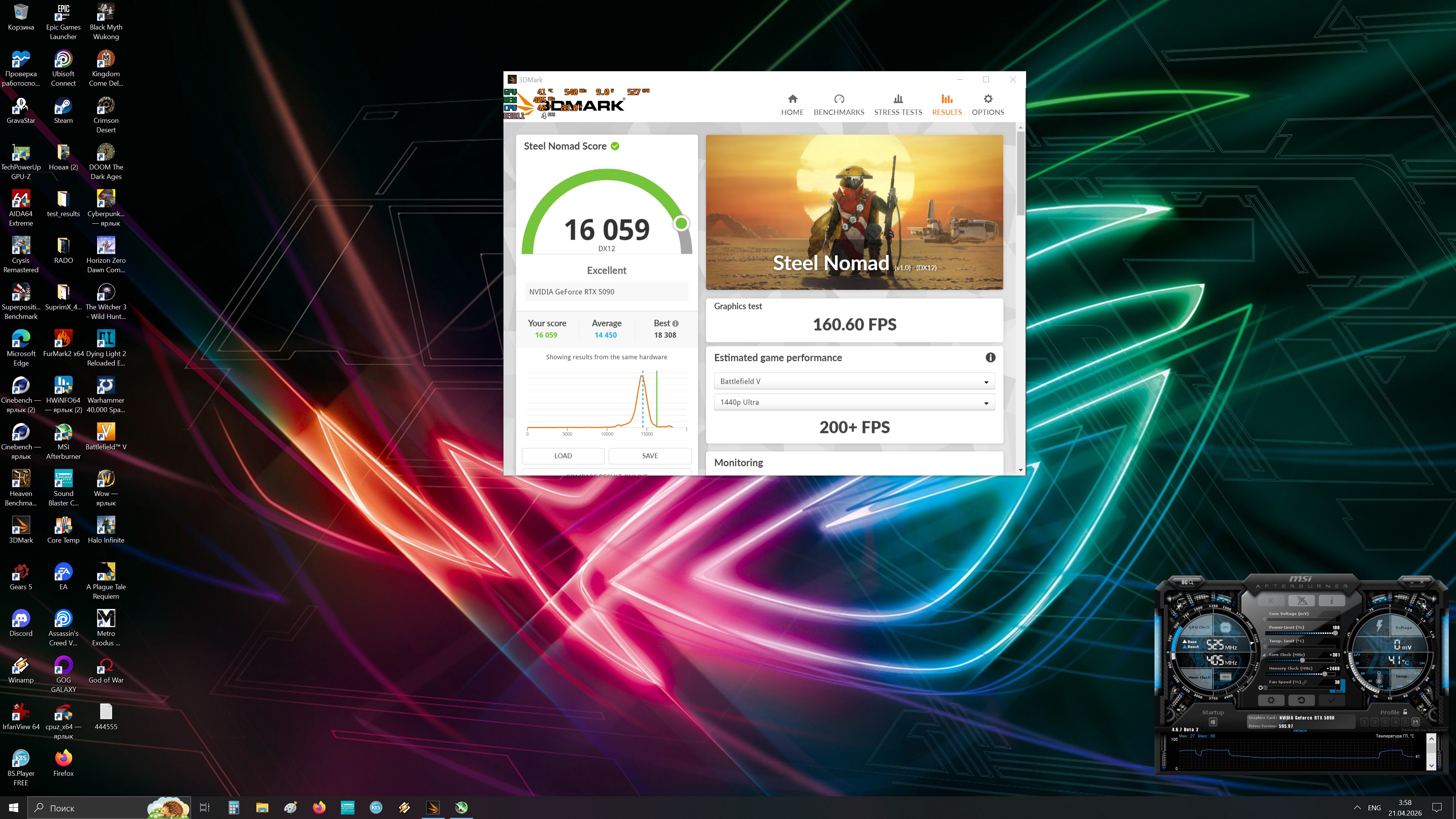The width and height of the screenshot is (1456, 819).
Task: Click info icon next to Best score
Action: 675,323
